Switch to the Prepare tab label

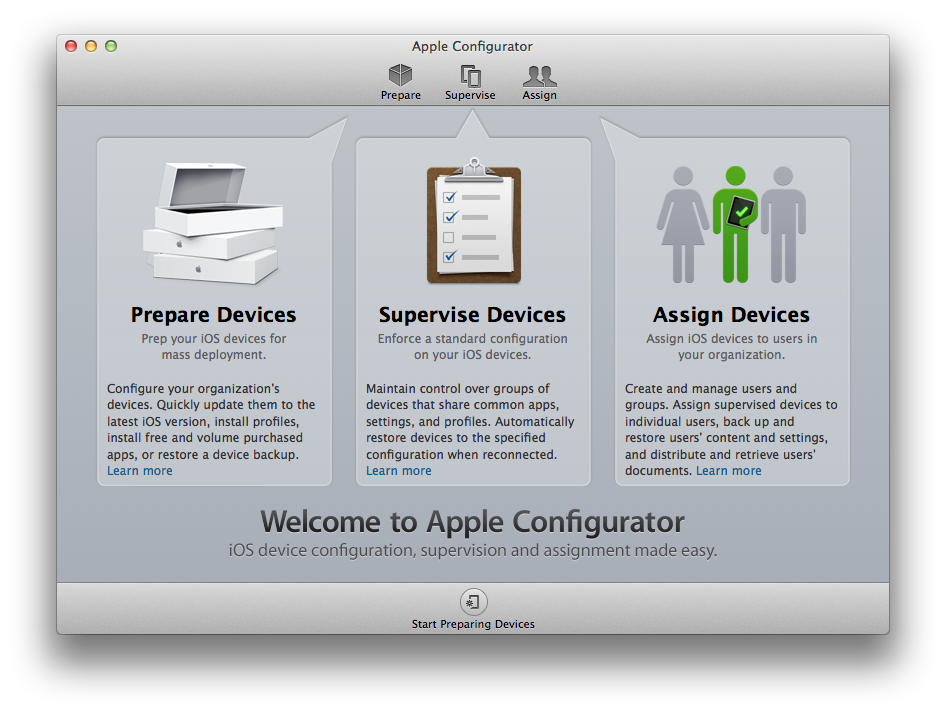click(400, 96)
